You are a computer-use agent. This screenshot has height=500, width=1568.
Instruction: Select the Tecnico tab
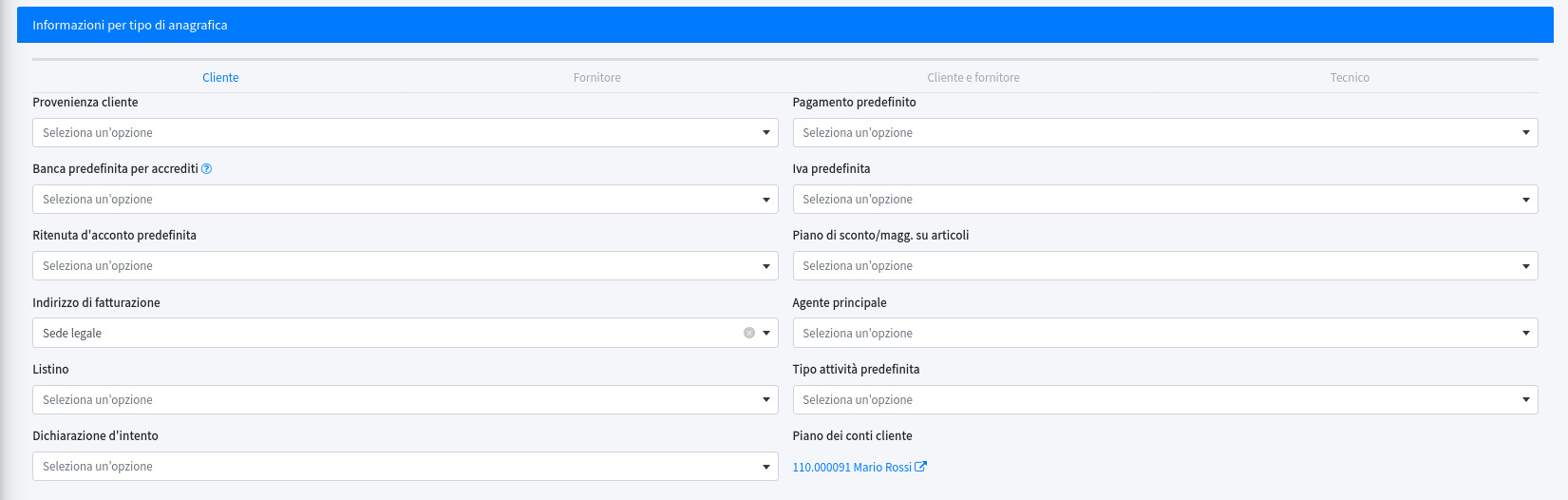coord(1350,78)
